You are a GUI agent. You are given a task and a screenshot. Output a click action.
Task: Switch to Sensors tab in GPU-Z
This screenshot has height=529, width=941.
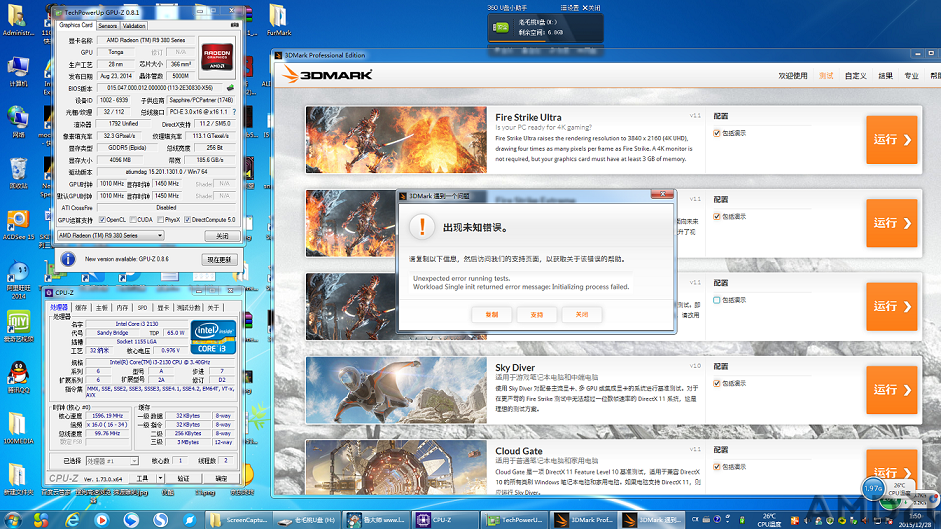(x=107, y=26)
